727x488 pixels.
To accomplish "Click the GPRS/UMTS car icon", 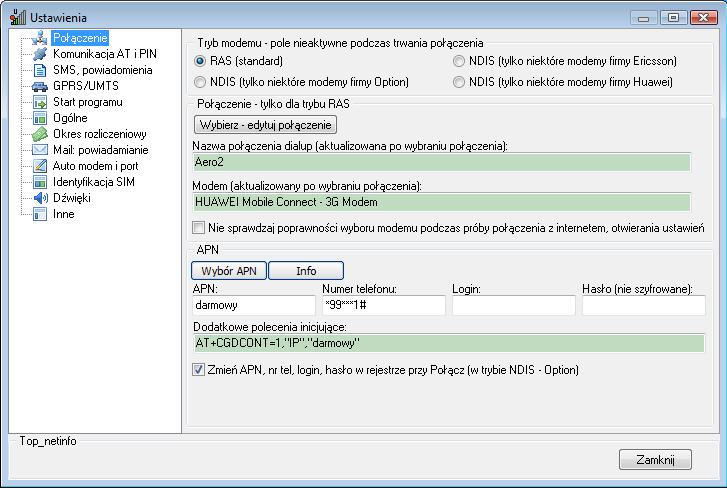I will (x=40, y=86).
